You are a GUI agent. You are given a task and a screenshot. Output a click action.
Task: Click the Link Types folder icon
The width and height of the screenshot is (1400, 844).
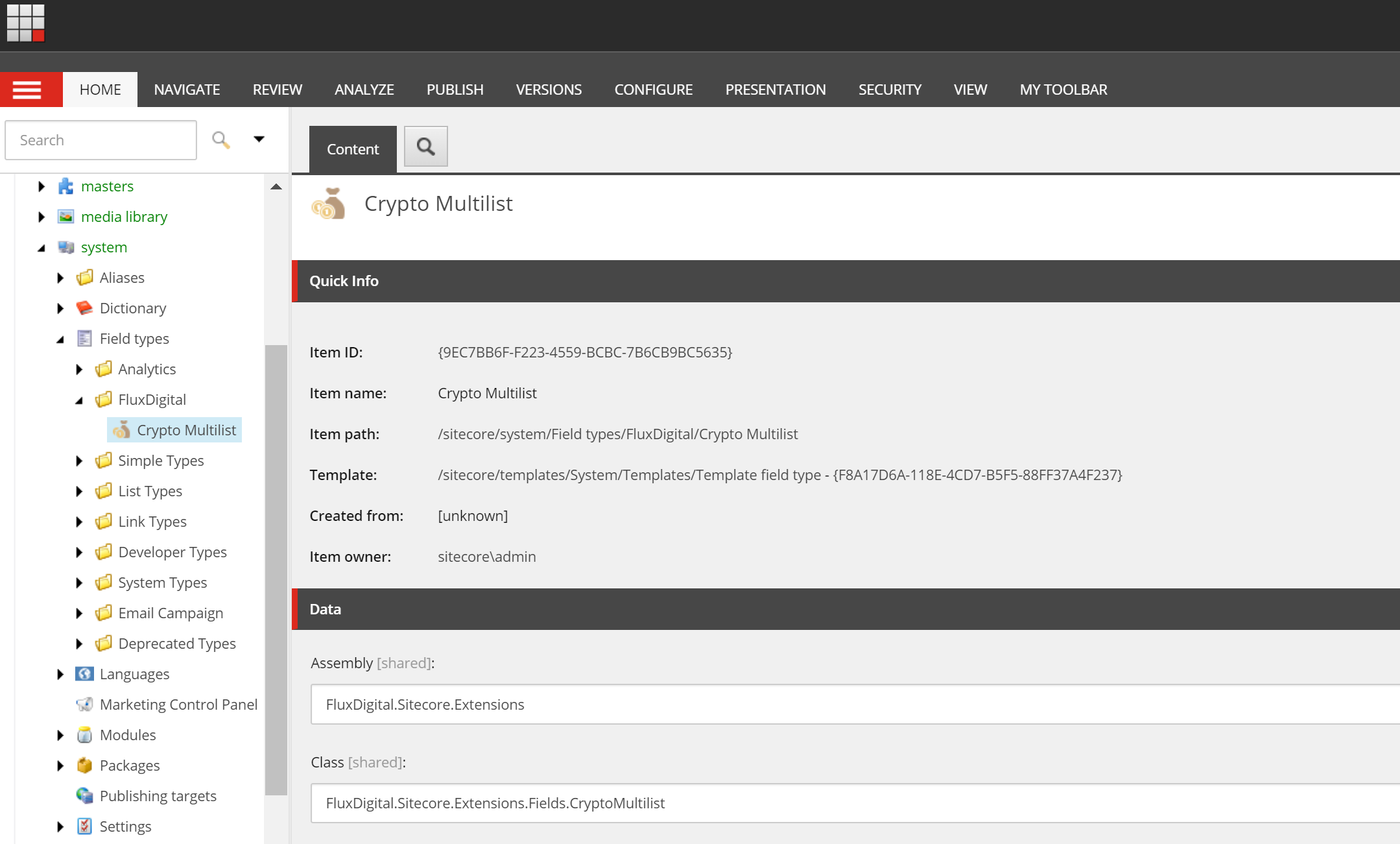104,522
